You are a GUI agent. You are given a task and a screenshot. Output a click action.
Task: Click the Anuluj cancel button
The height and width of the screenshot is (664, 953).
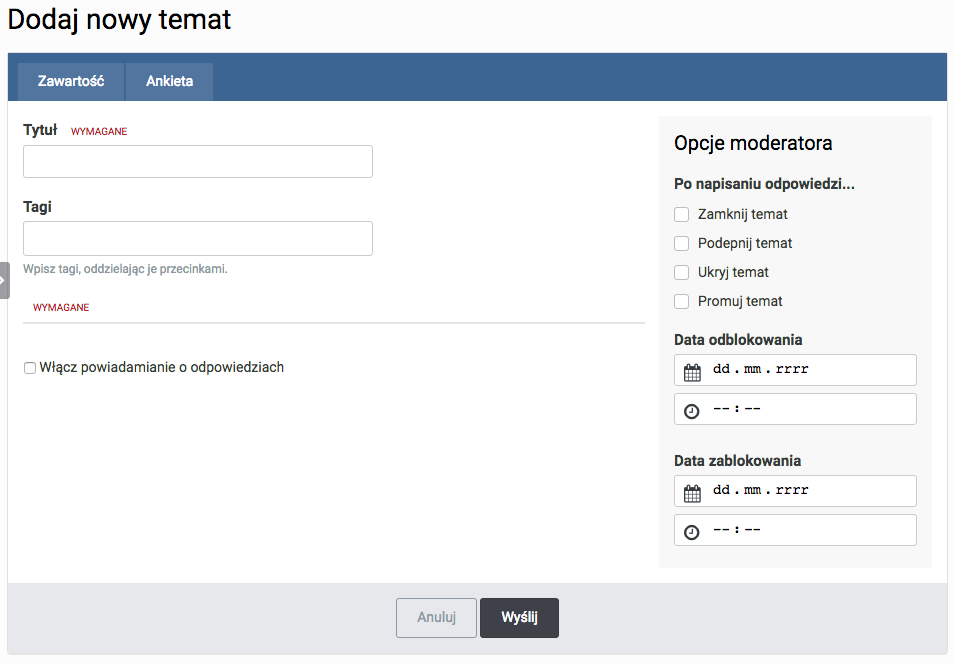pyautogui.click(x=436, y=618)
